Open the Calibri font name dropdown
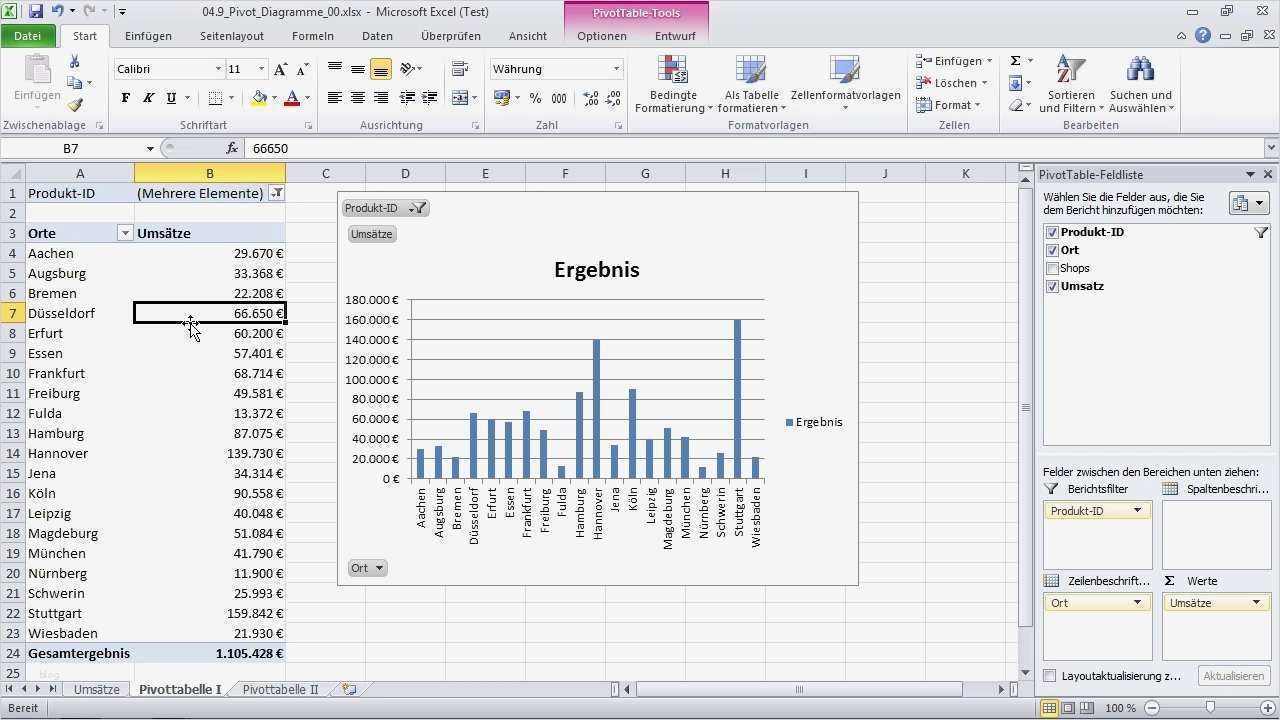The height and width of the screenshot is (720, 1280). point(218,69)
